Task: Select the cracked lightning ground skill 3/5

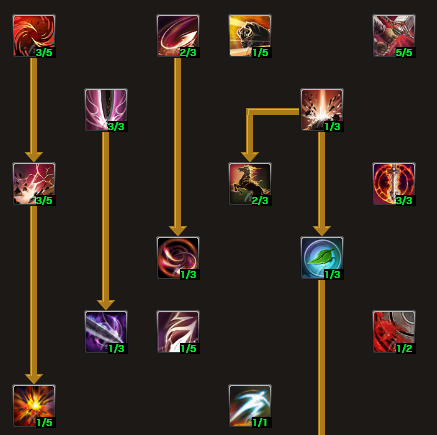Action: point(34,184)
